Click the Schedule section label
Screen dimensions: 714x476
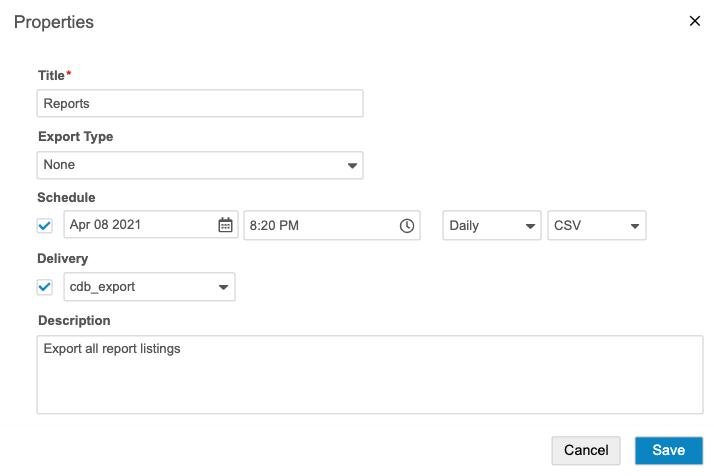tap(66, 198)
